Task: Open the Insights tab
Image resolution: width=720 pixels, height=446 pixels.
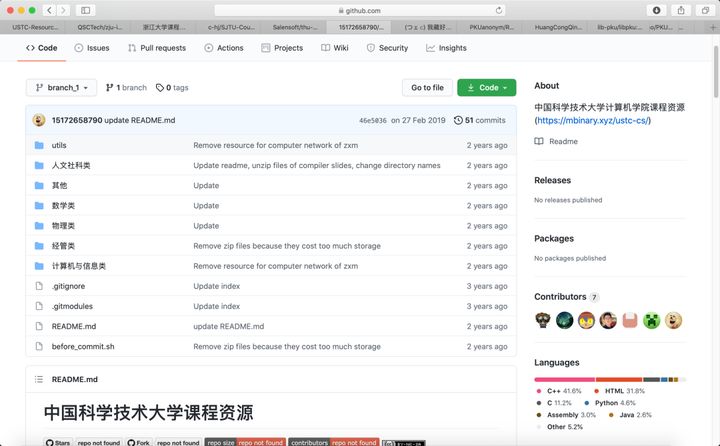Action: pos(446,48)
